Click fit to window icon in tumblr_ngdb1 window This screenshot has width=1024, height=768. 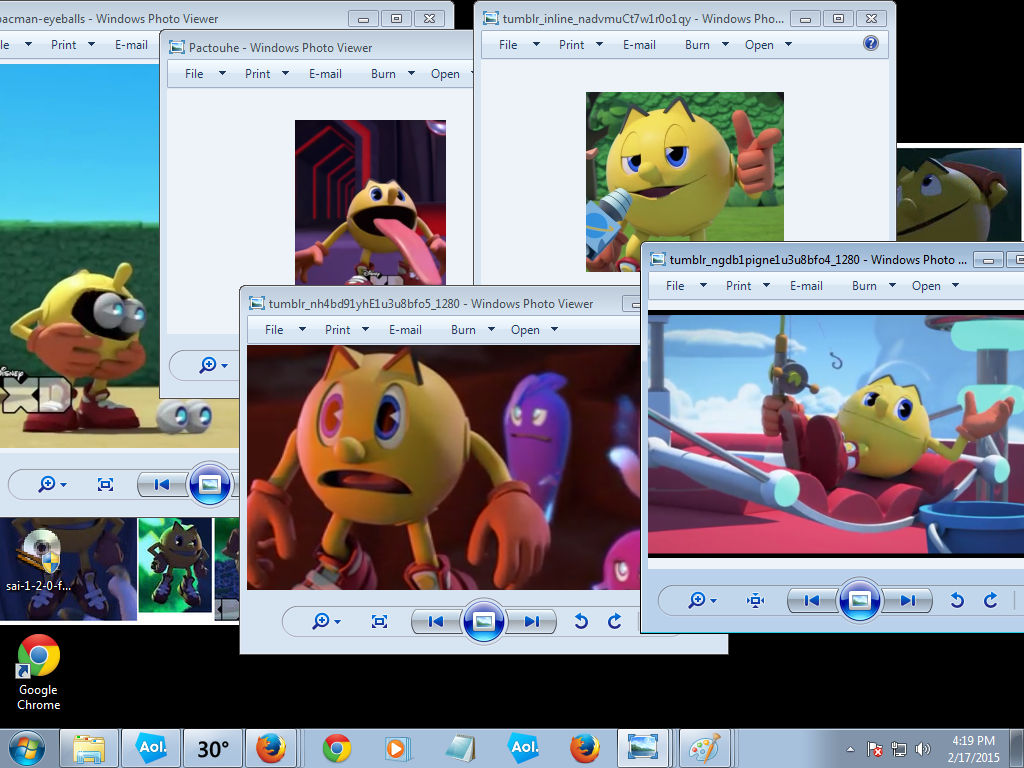pos(756,600)
